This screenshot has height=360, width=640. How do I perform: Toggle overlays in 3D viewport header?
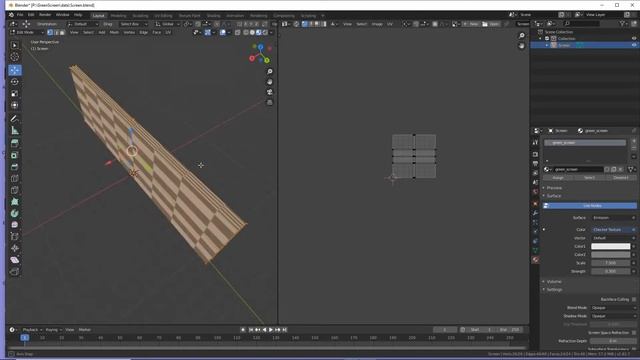pyautogui.click(x=223, y=32)
